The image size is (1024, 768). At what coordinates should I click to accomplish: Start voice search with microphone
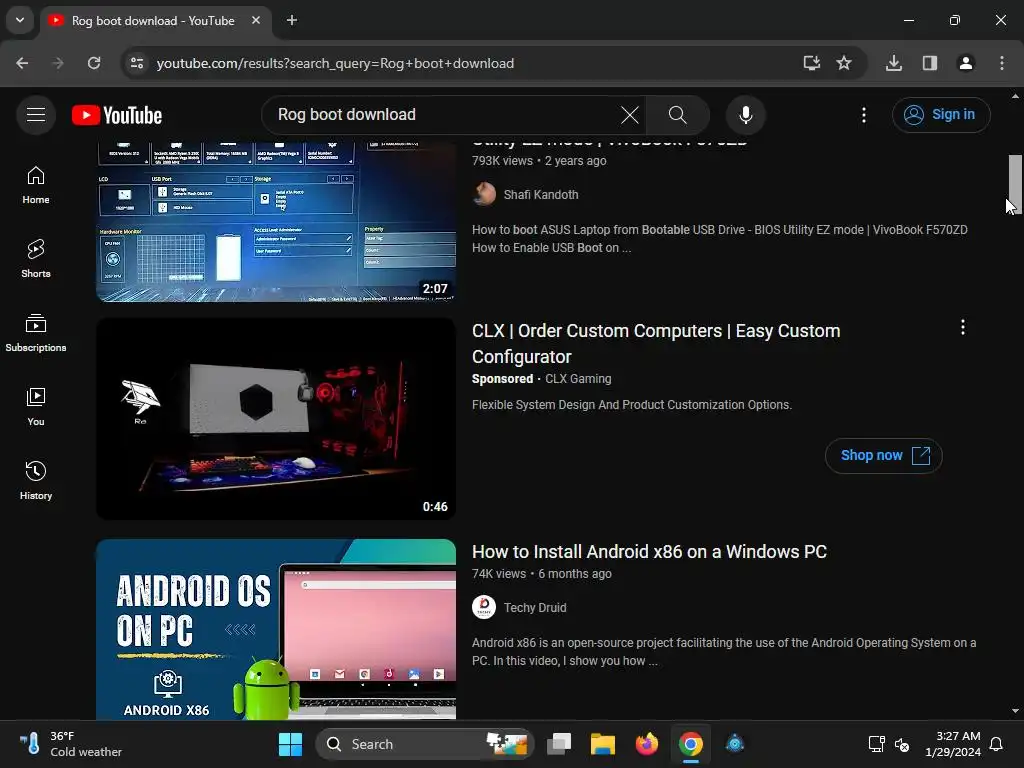click(x=746, y=115)
